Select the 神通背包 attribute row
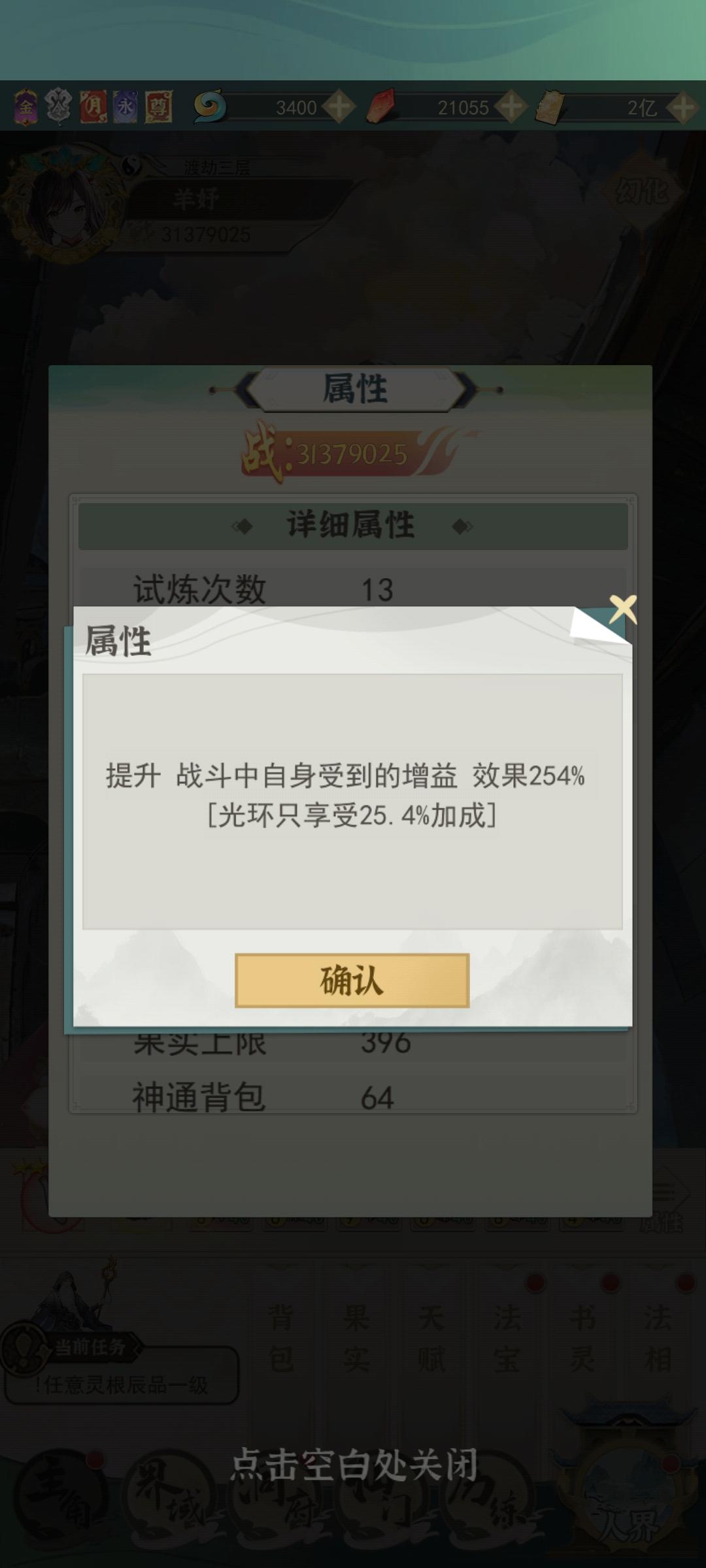706x1568 pixels. pyautogui.click(x=352, y=1098)
